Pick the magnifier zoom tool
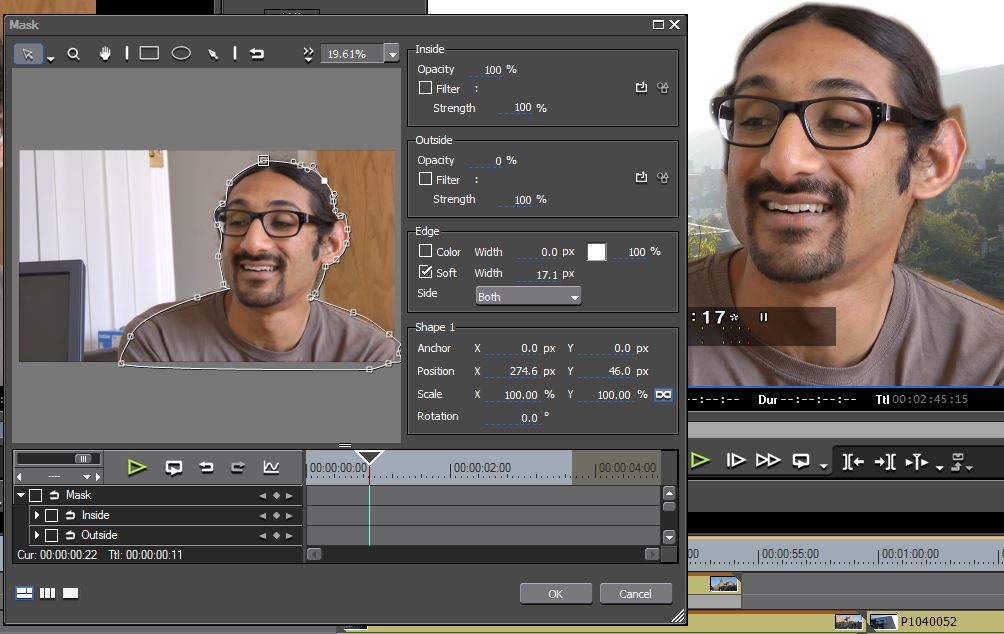The width and height of the screenshot is (1004, 634). [x=73, y=54]
